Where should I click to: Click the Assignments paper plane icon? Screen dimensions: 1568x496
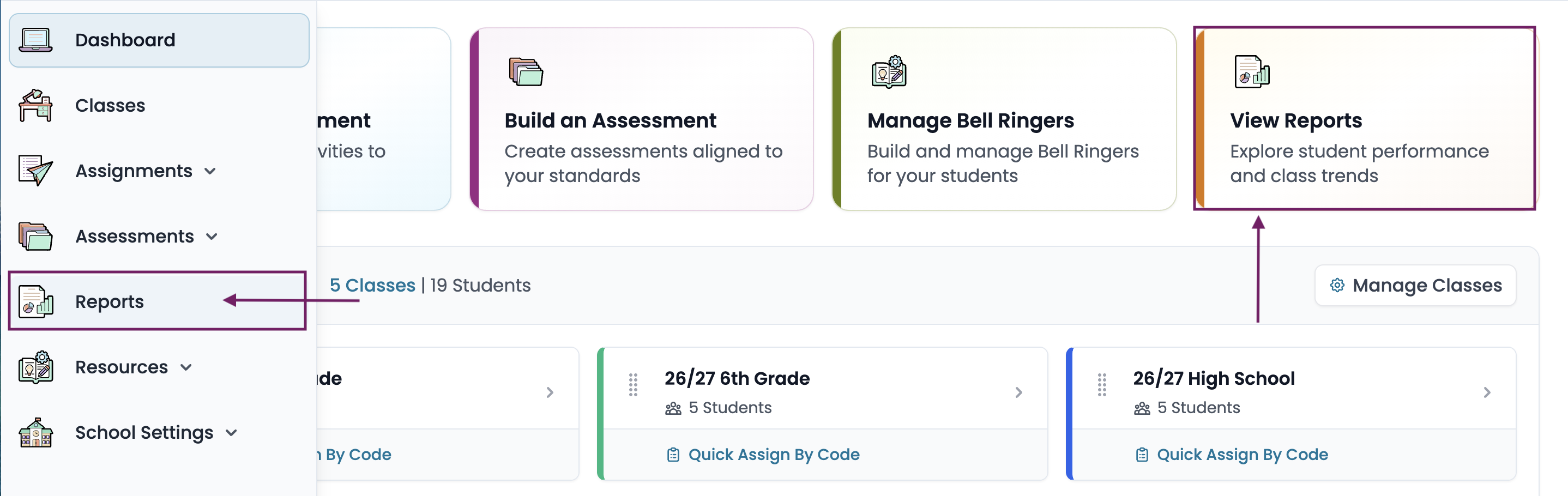[35, 171]
